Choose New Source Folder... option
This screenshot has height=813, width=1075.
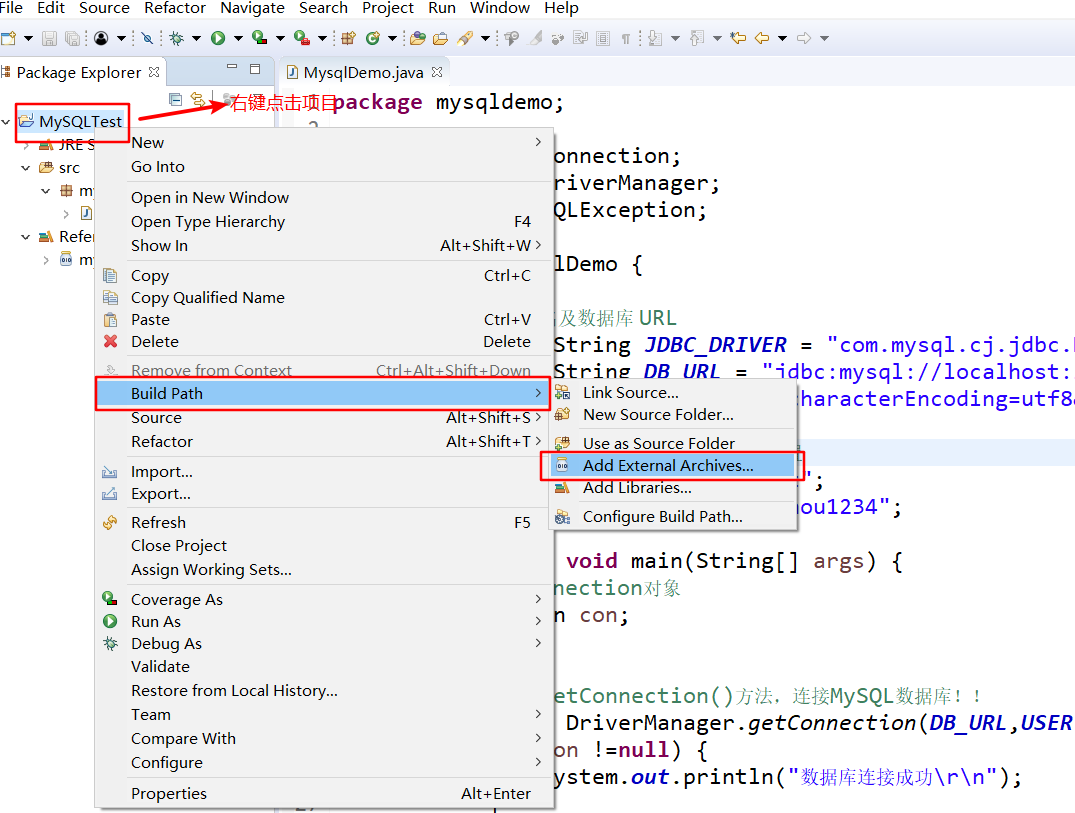[671, 415]
